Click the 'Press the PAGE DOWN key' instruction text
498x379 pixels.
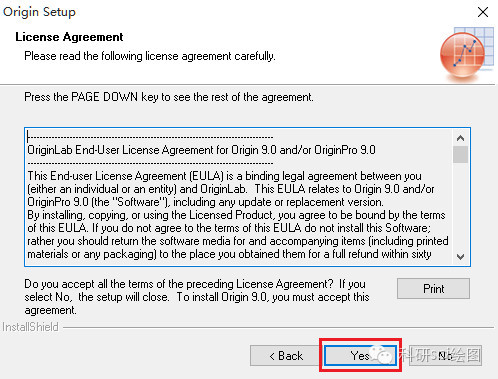click(169, 97)
